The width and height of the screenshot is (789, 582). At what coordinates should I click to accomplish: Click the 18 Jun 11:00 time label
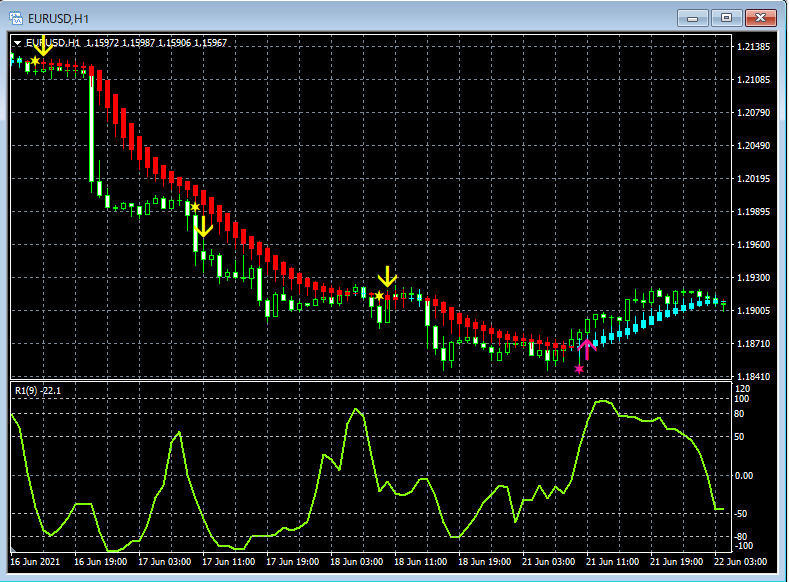[420, 561]
